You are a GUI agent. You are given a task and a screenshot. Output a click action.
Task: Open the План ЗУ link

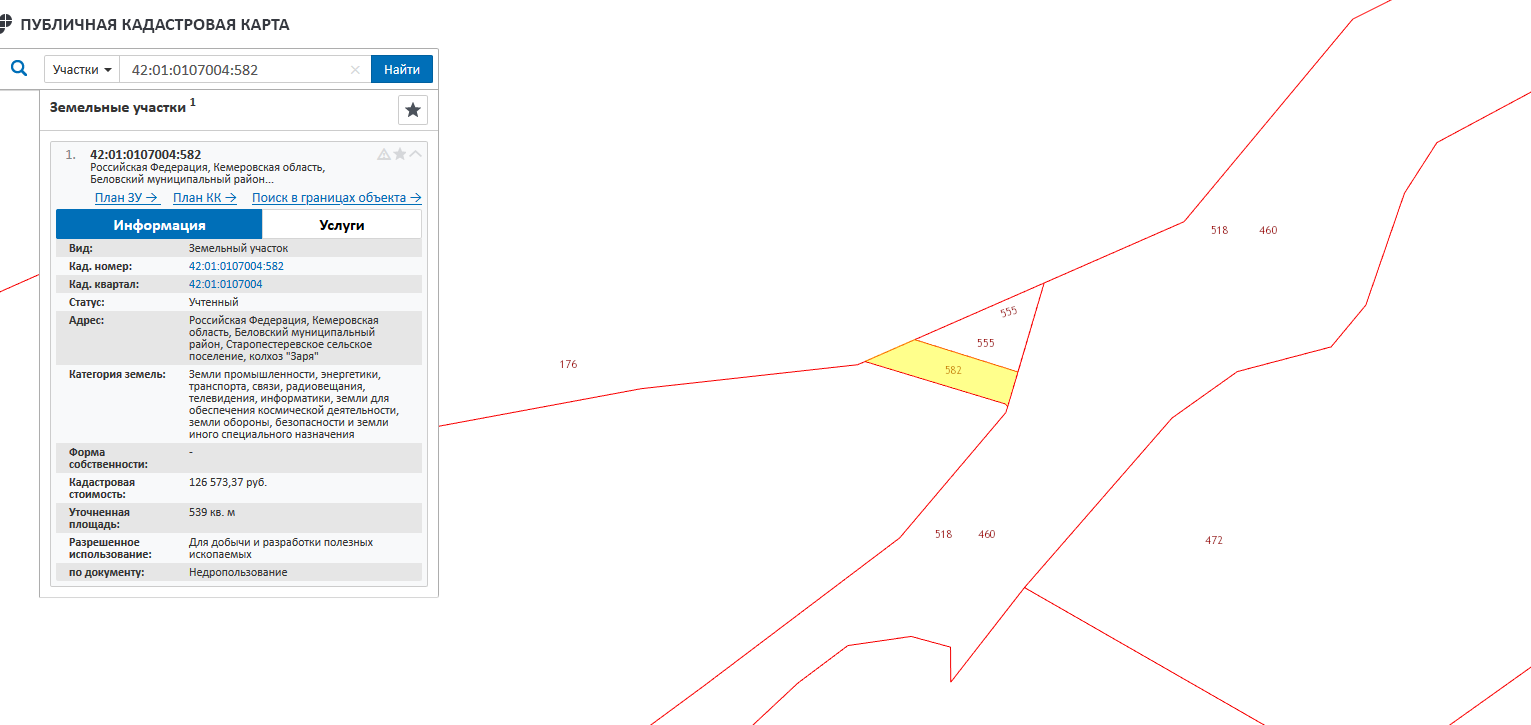pos(127,198)
